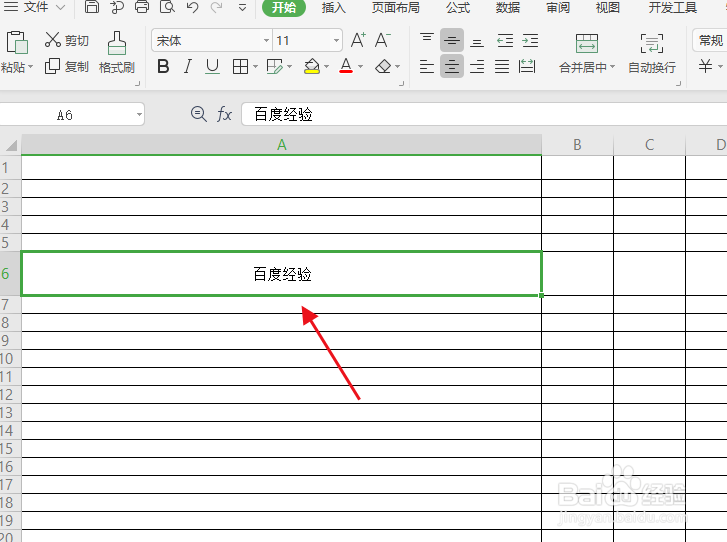Expand the quick access toolbar customize arrow

(x=242, y=7)
